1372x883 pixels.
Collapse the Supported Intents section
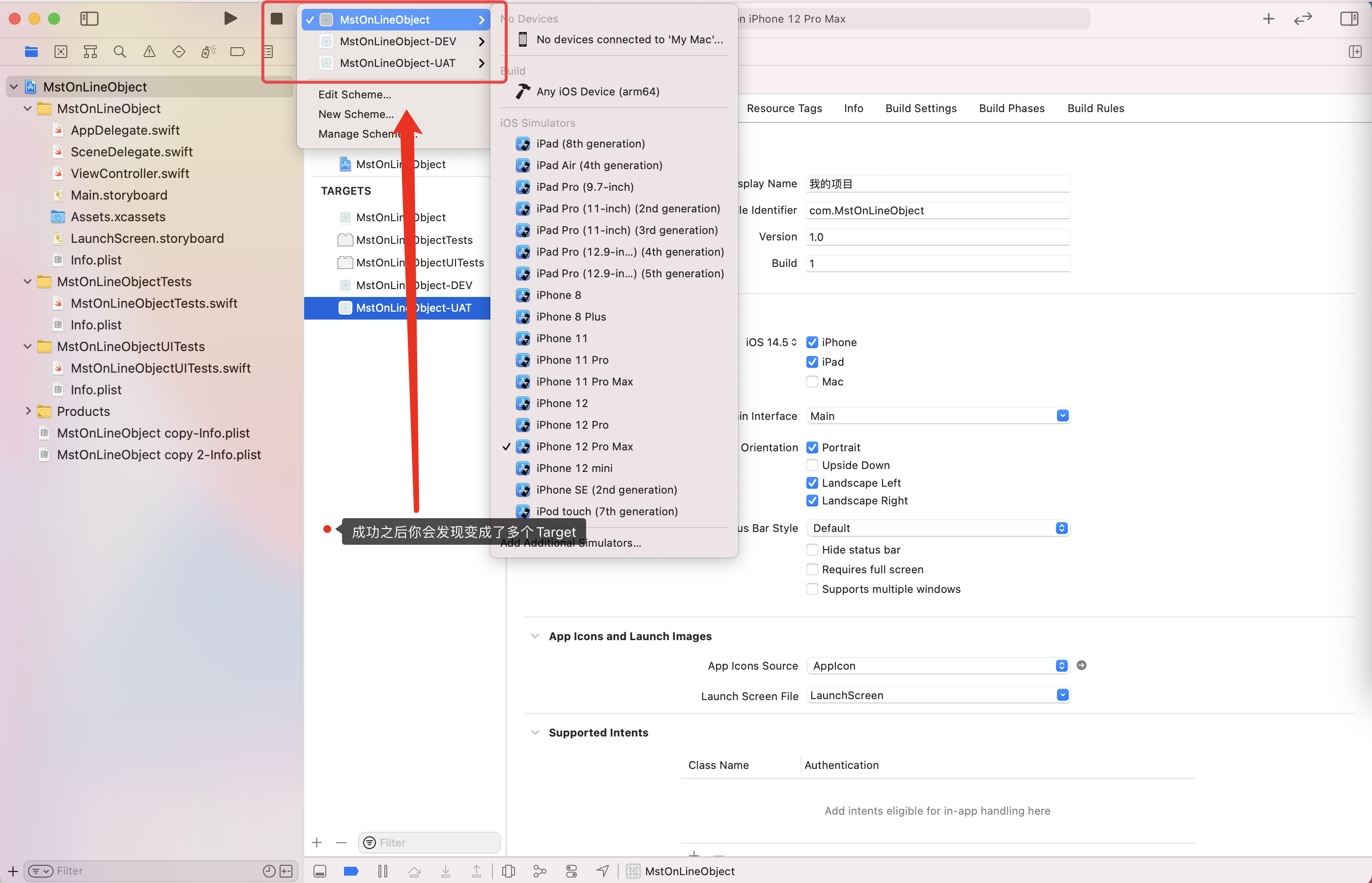click(x=535, y=733)
